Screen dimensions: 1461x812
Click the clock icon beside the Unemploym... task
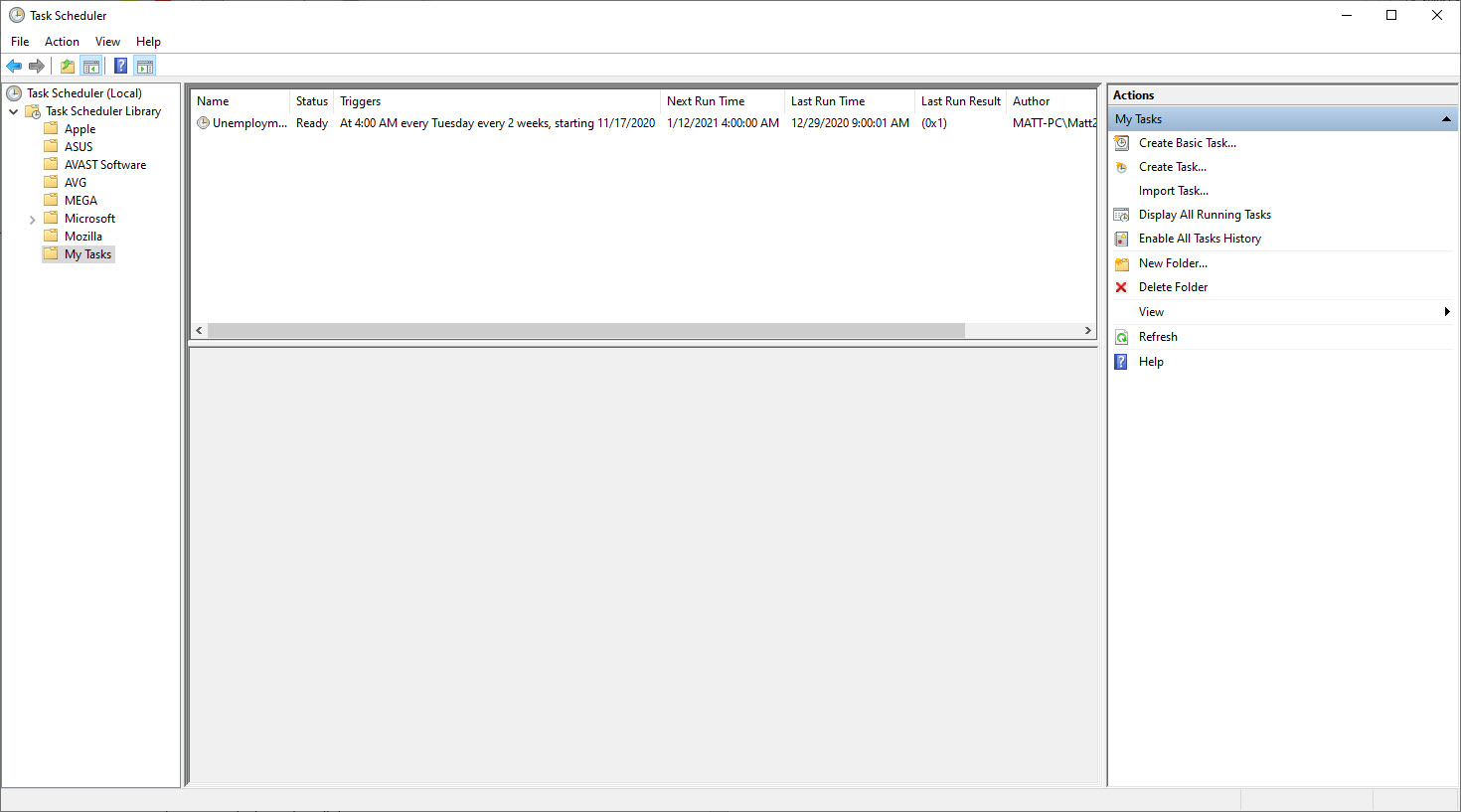(x=203, y=123)
